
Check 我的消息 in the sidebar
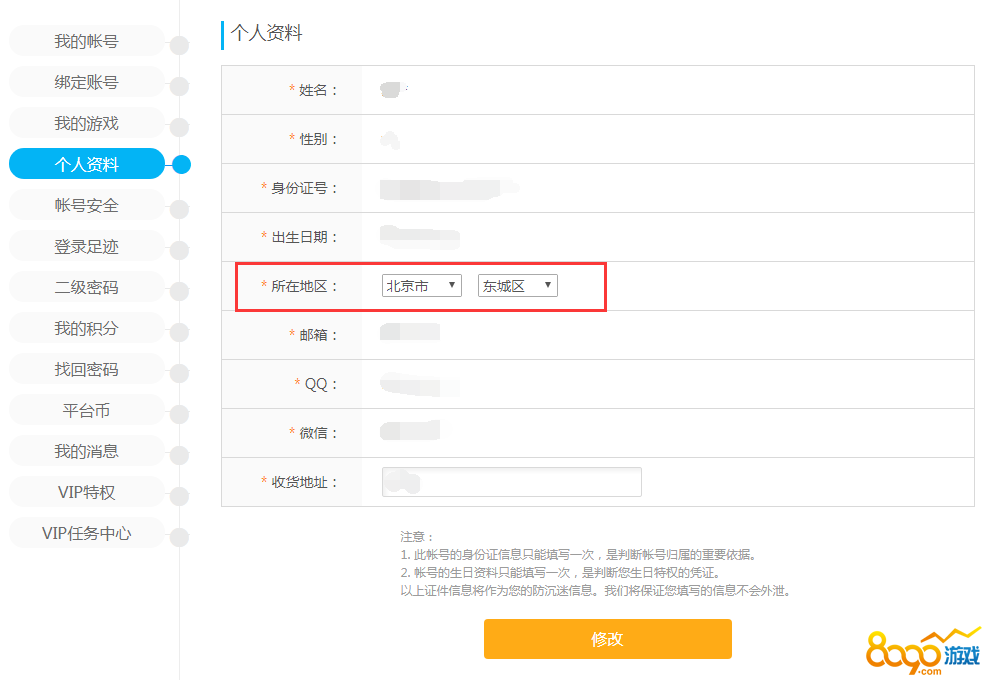86,451
